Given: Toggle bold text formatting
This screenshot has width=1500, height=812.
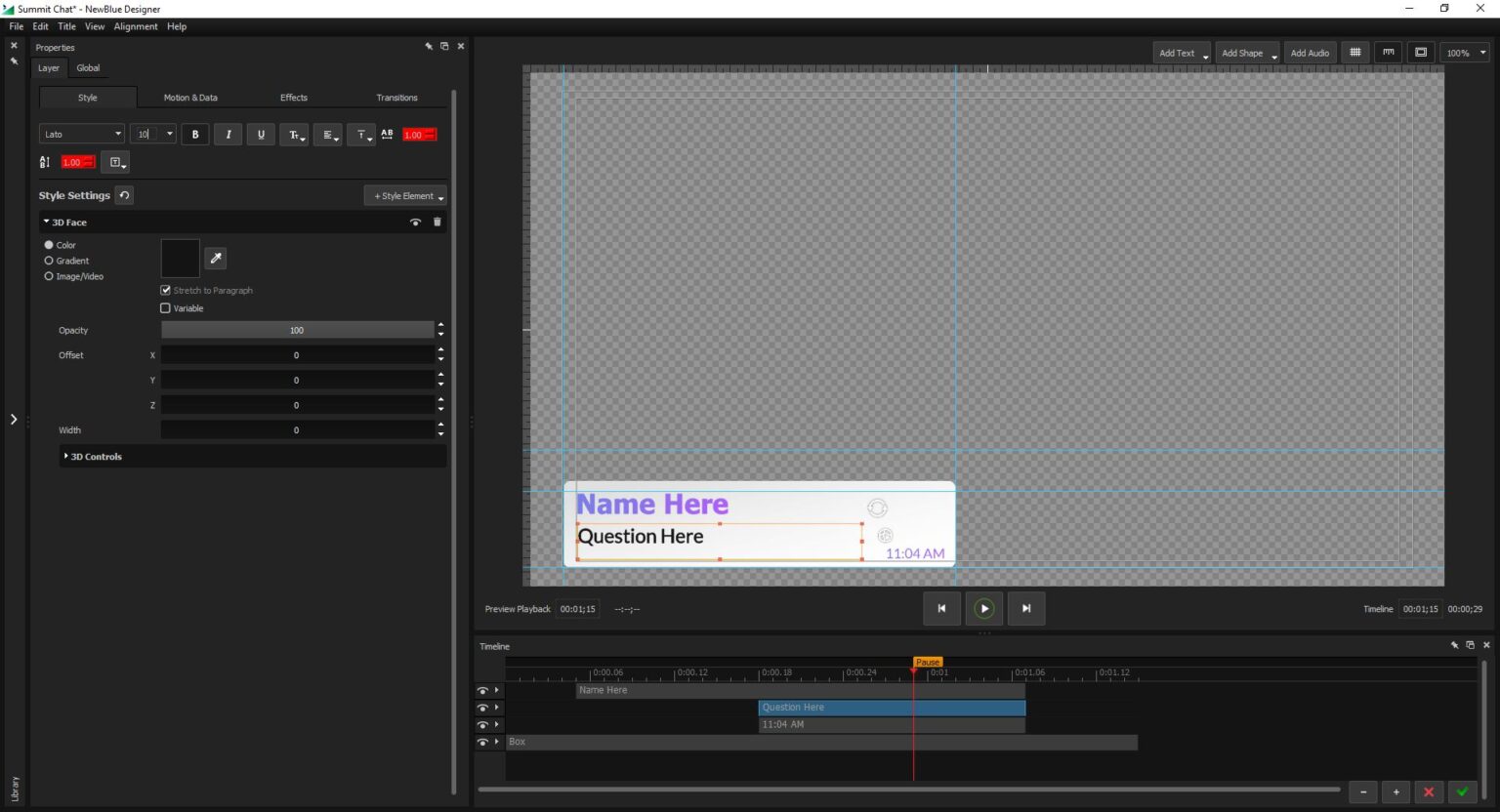Looking at the screenshot, I should pyautogui.click(x=195, y=135).
